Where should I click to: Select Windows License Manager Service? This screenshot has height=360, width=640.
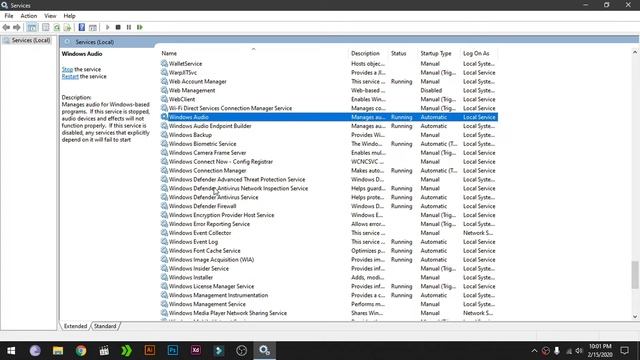point(329,287)
